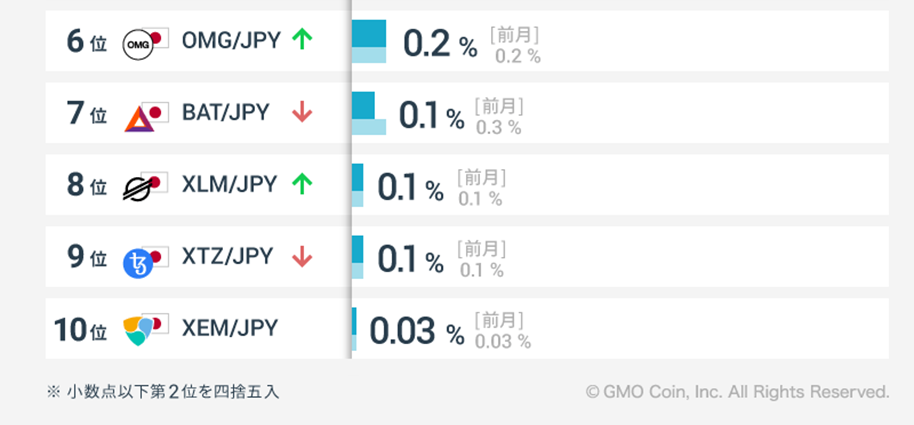Click the green up arrow beside XLM/JPY

301,184
